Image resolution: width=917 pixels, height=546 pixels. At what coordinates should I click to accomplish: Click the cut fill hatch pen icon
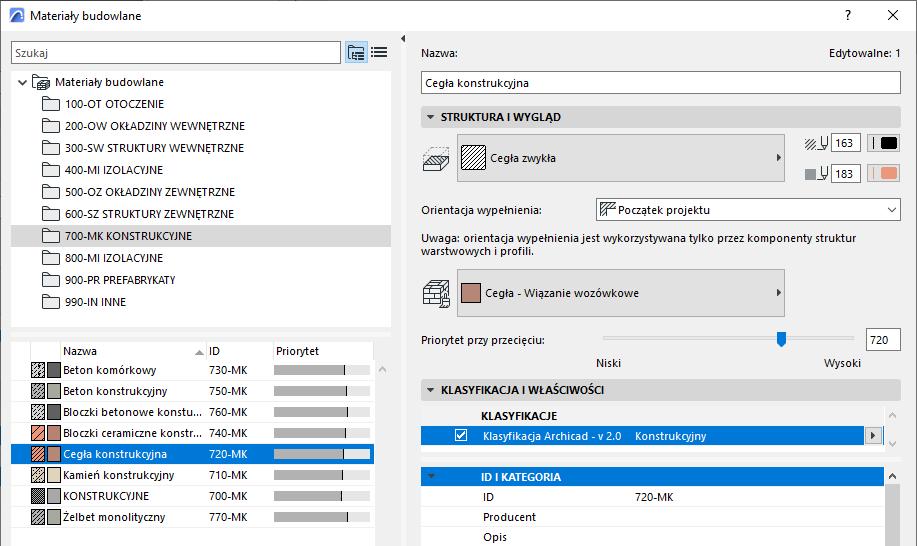point(816,143)
